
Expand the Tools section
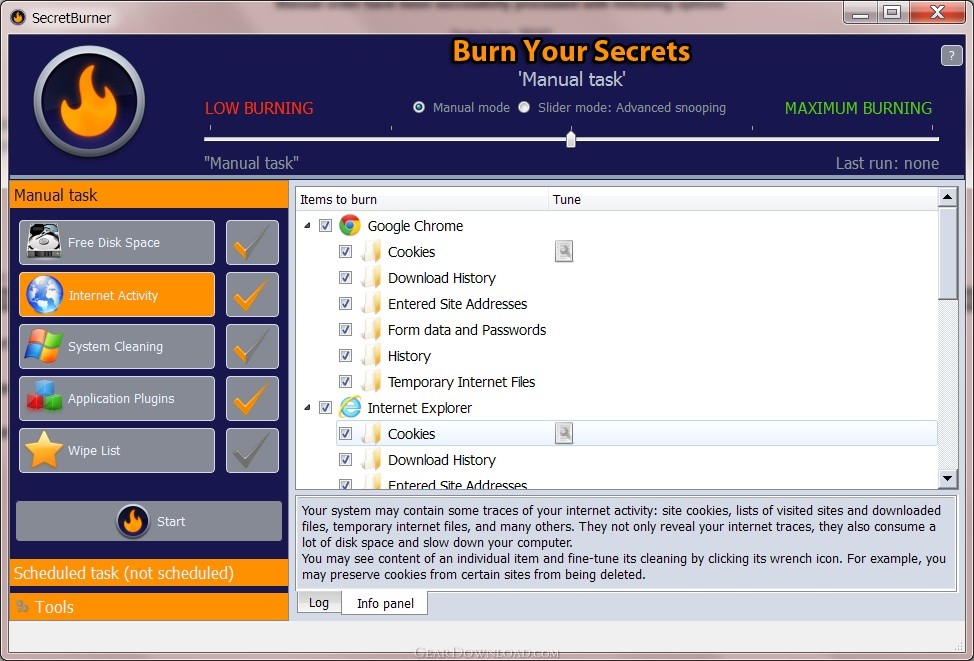click(x=149, y=606)
